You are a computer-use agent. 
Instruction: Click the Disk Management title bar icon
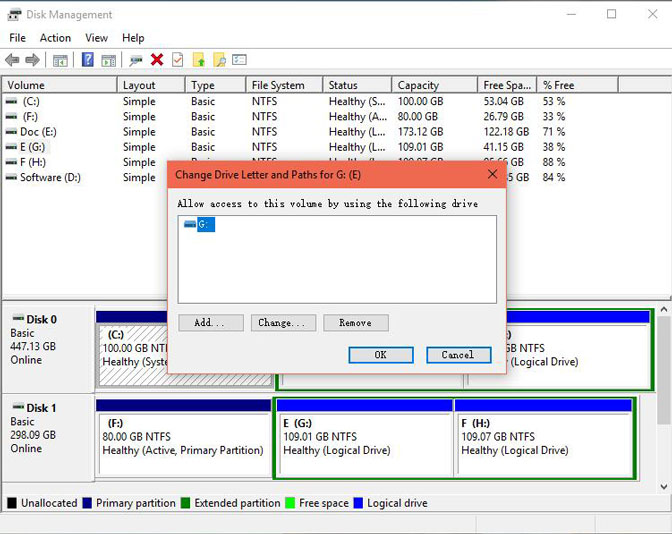(14, 15)
